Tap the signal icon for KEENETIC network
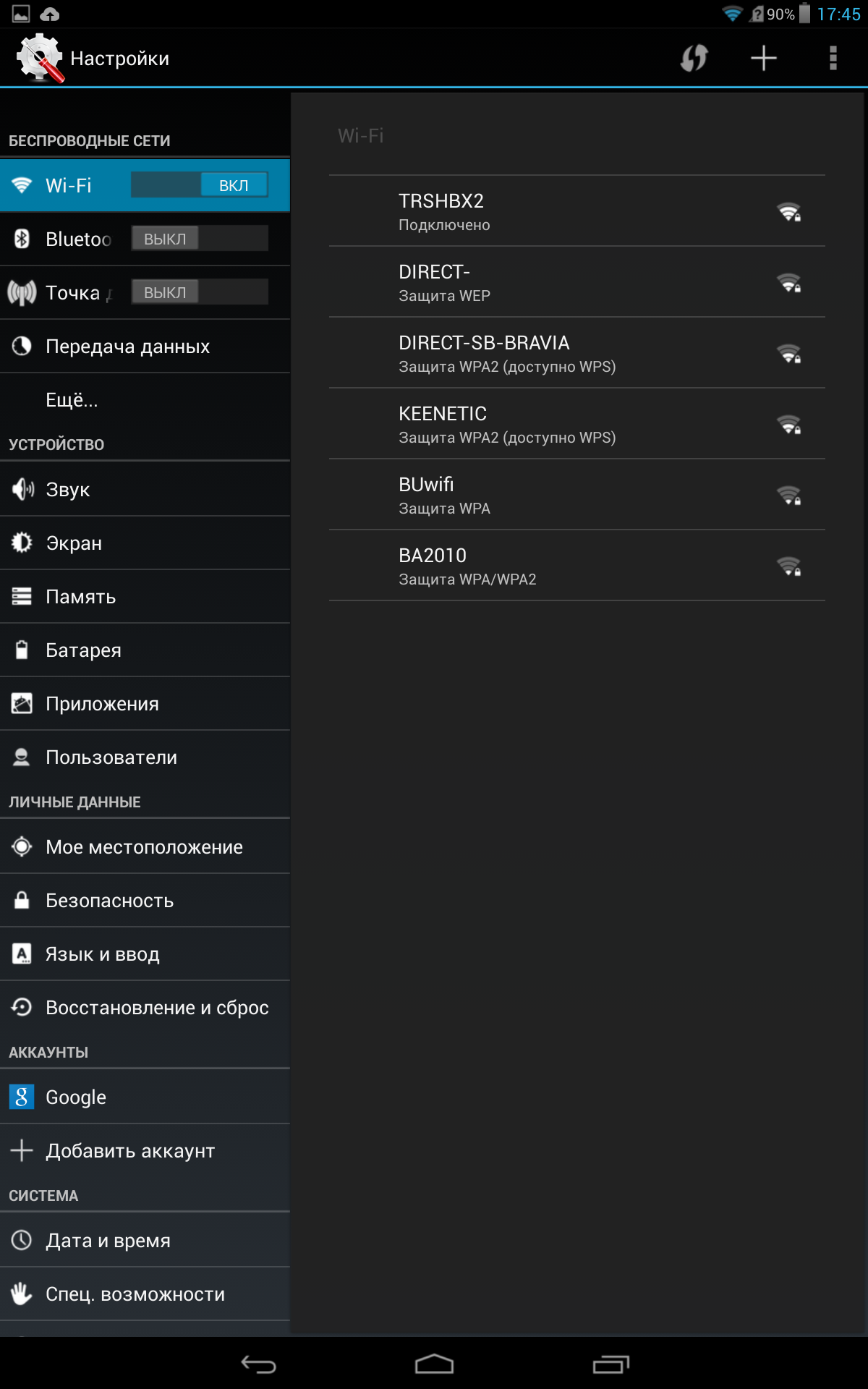 pos(788,425)
